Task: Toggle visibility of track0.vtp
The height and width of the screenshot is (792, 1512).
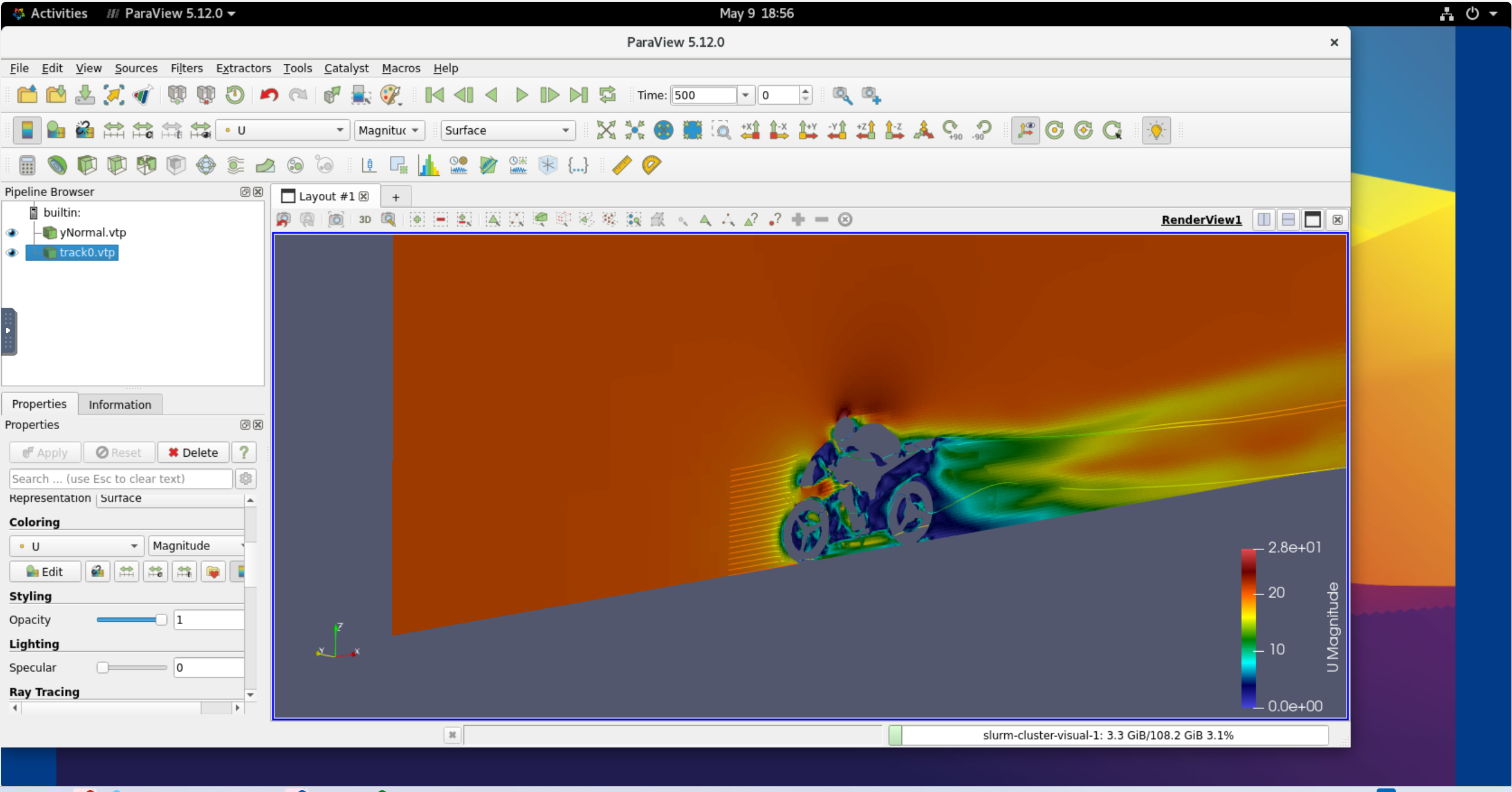Action: pos(12,253)
